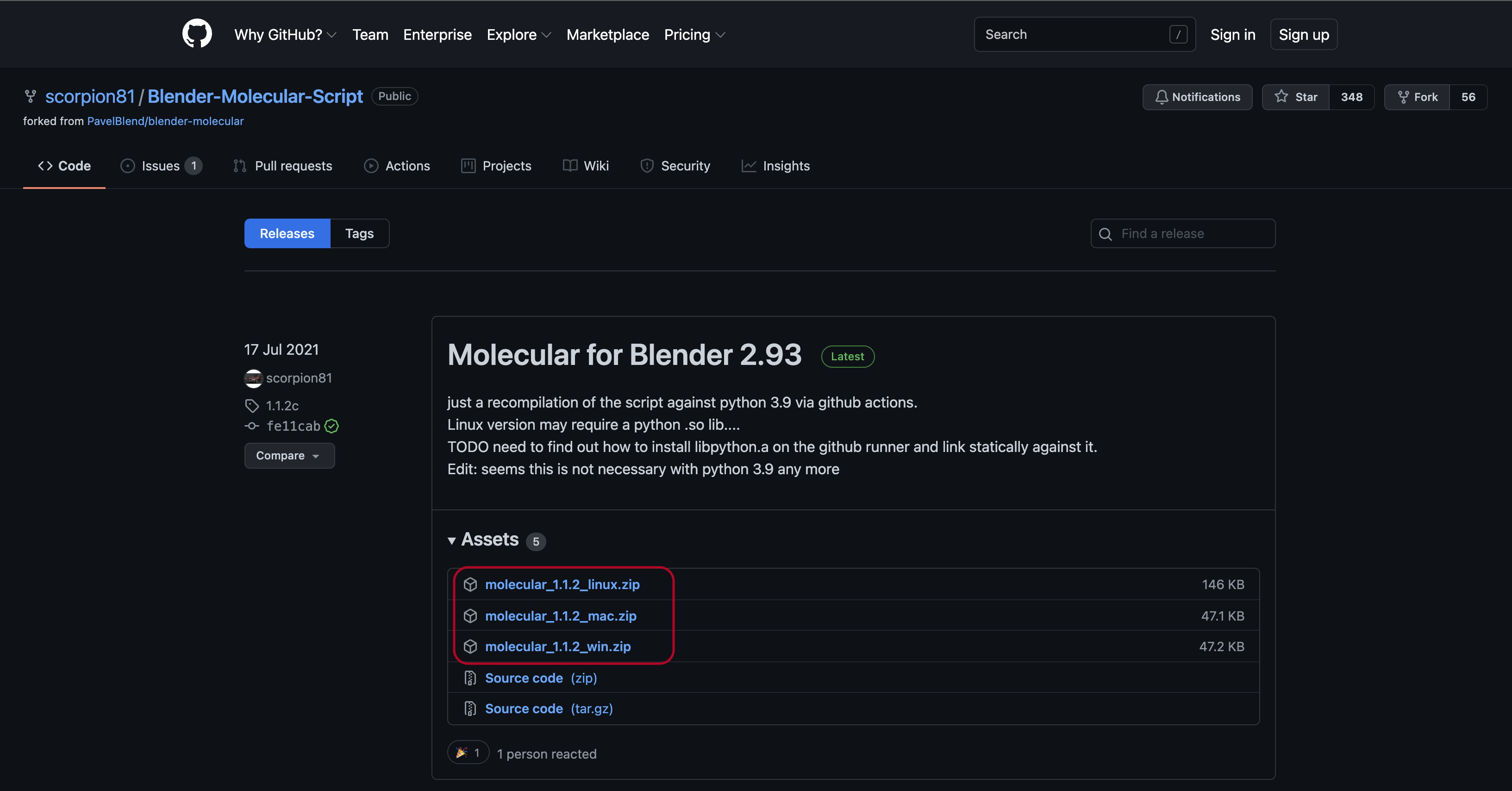This screenshot has width=1512, height=791.
Task: Click the GitHub Octocat logo
Action: 197,34
